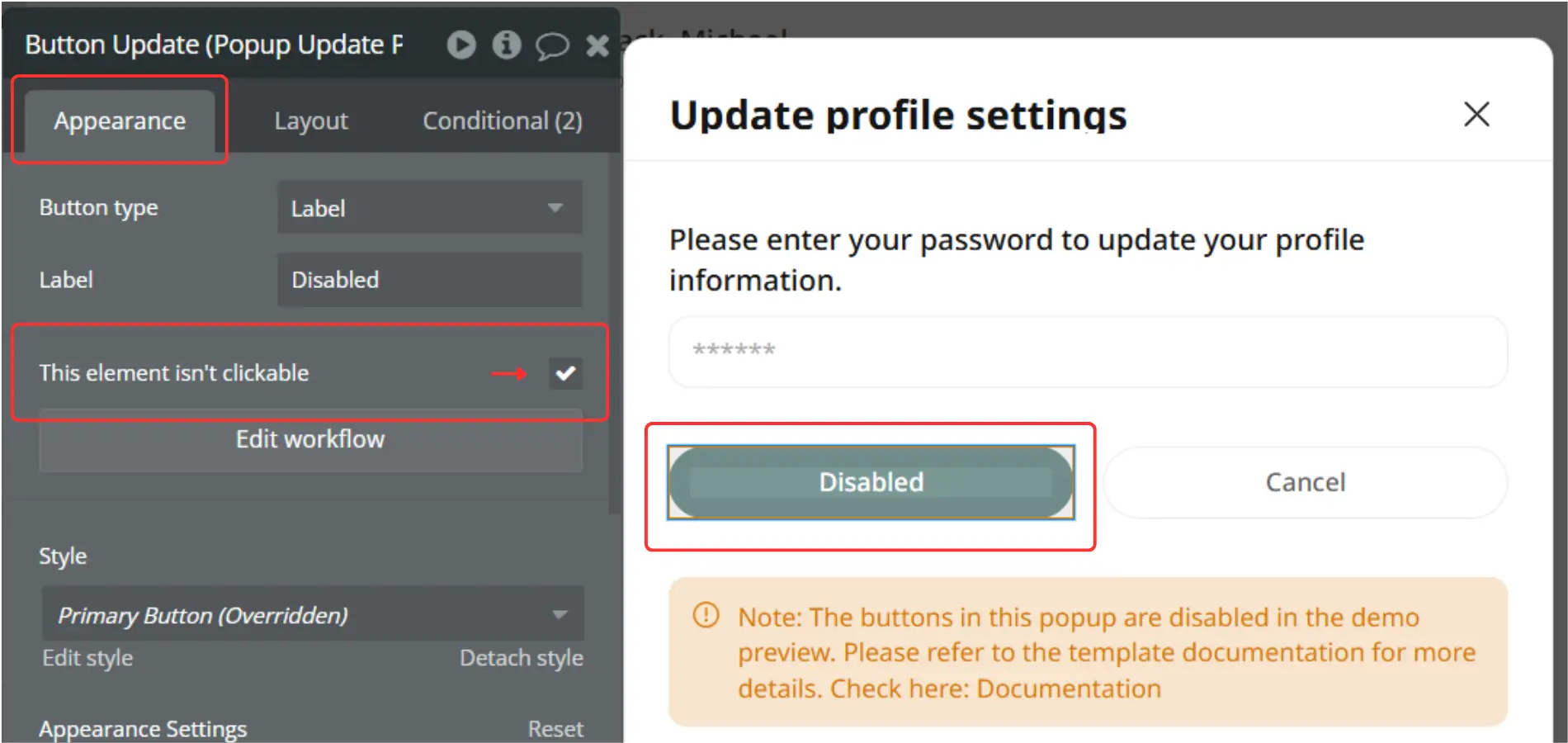This screenshot has width=1568, height=743.
Task: Click the warning icon in the note
Action: 706,615
